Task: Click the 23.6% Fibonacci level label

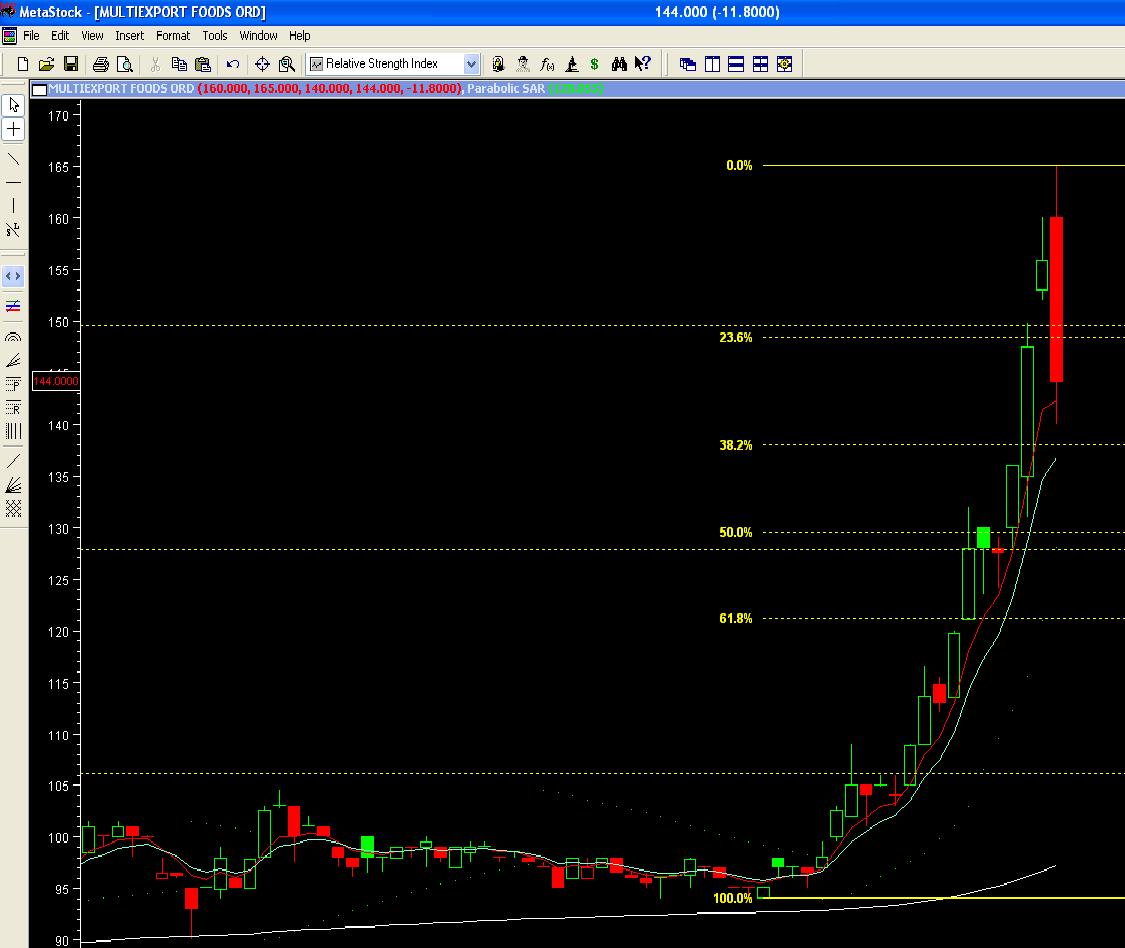Action: point(735,337)
